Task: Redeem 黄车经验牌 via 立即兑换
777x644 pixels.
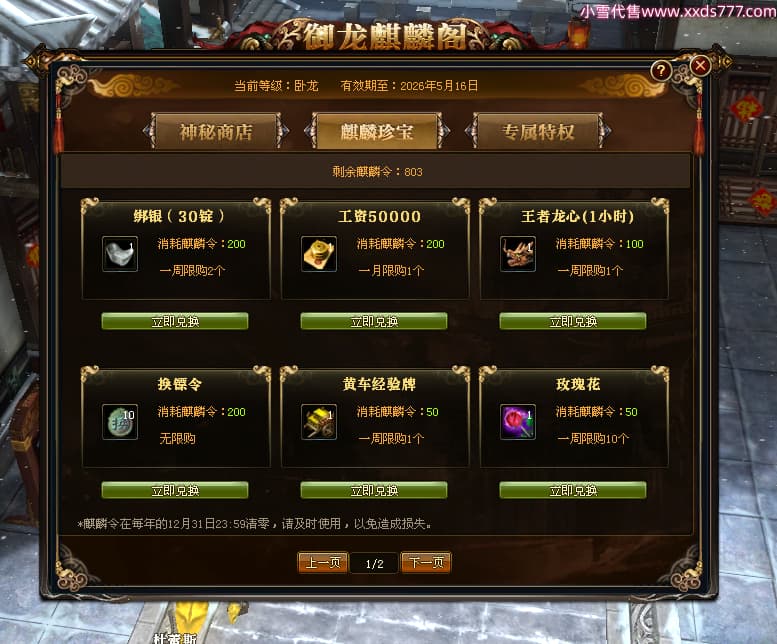Action: [374, 490]
